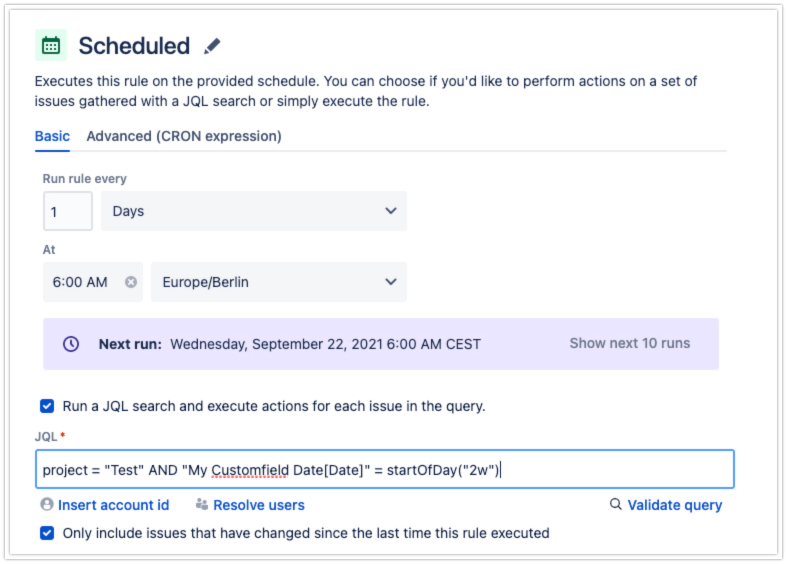Click the Insert account id link
787x564 pixels.
tap(113, 505)
